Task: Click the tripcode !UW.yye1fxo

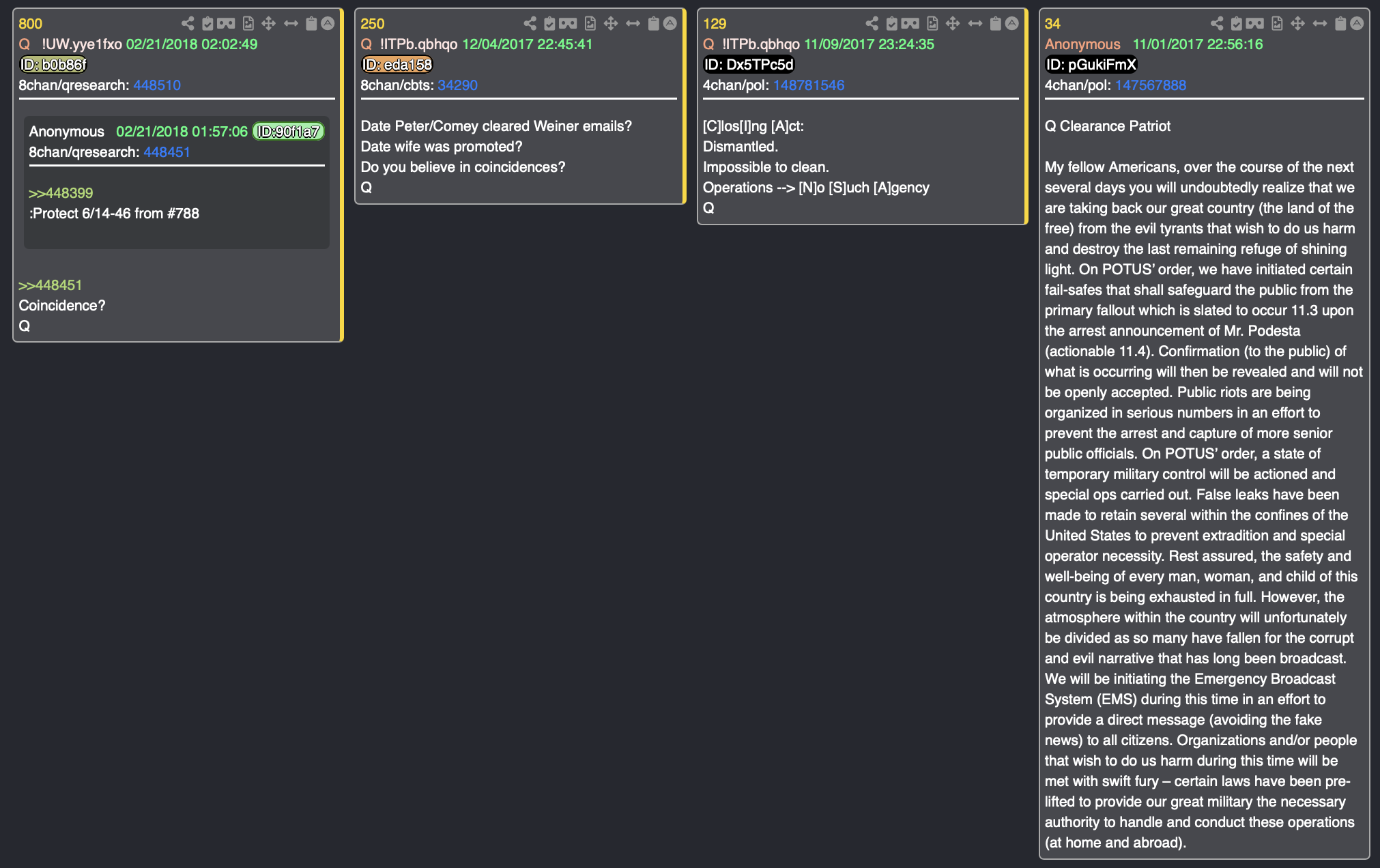Action: click(x=82, y=44)
